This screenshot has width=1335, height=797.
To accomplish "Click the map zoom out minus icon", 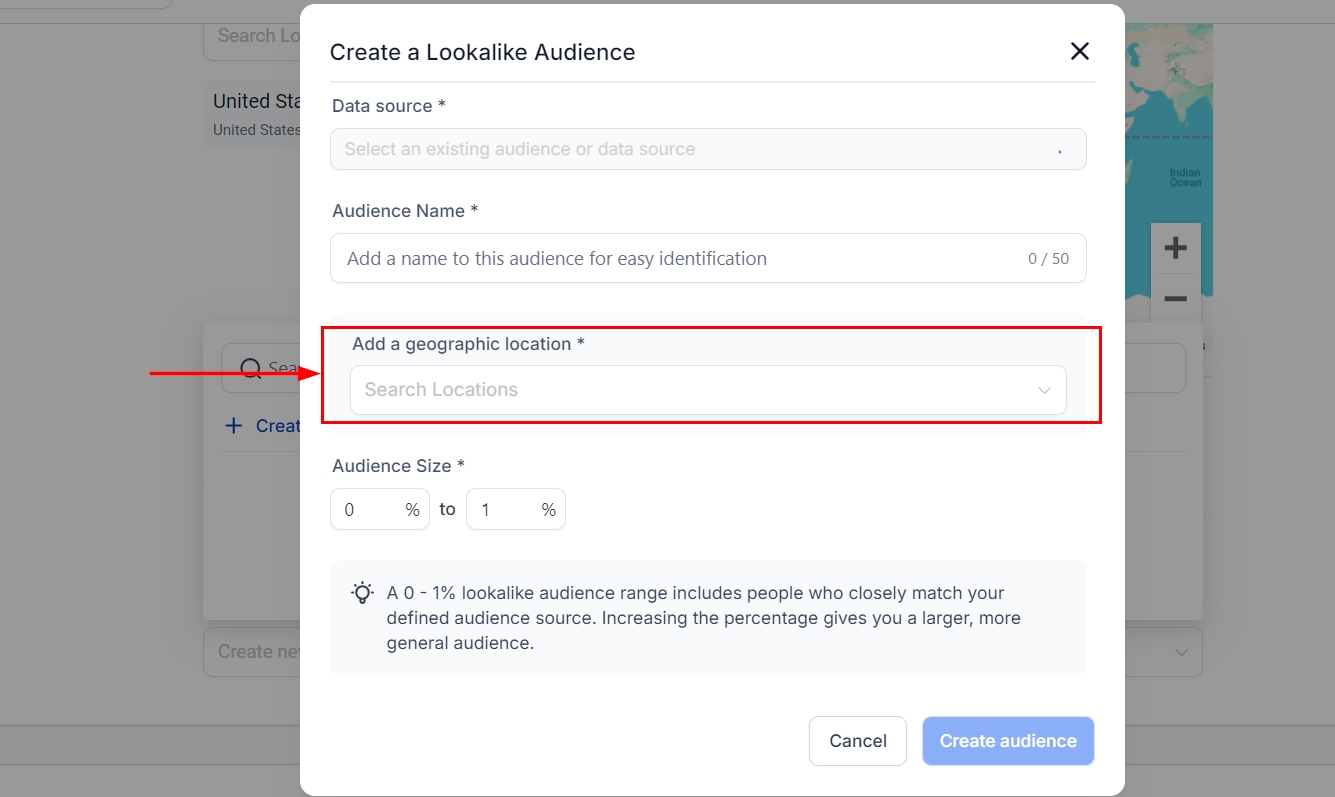I will pos(1175,298).
